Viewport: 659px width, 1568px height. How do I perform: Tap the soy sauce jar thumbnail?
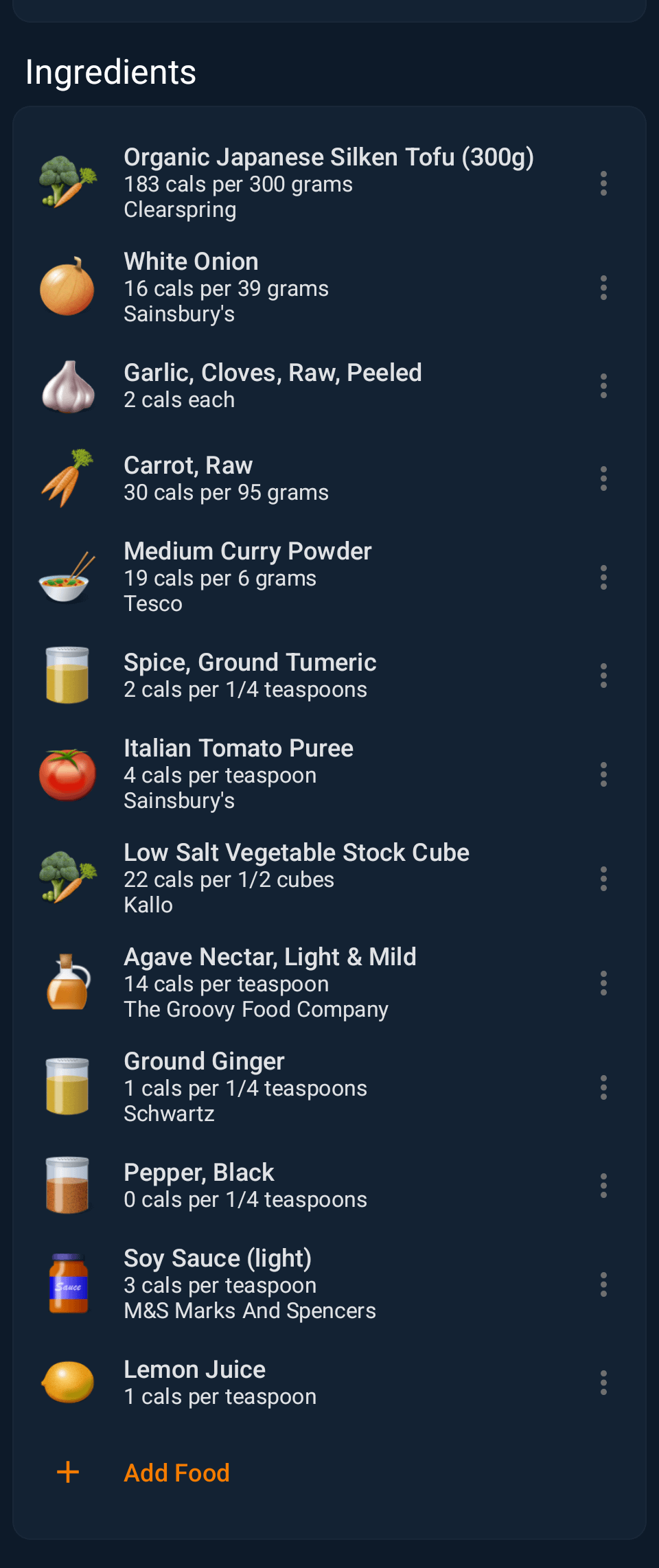tap(68, 1284)
